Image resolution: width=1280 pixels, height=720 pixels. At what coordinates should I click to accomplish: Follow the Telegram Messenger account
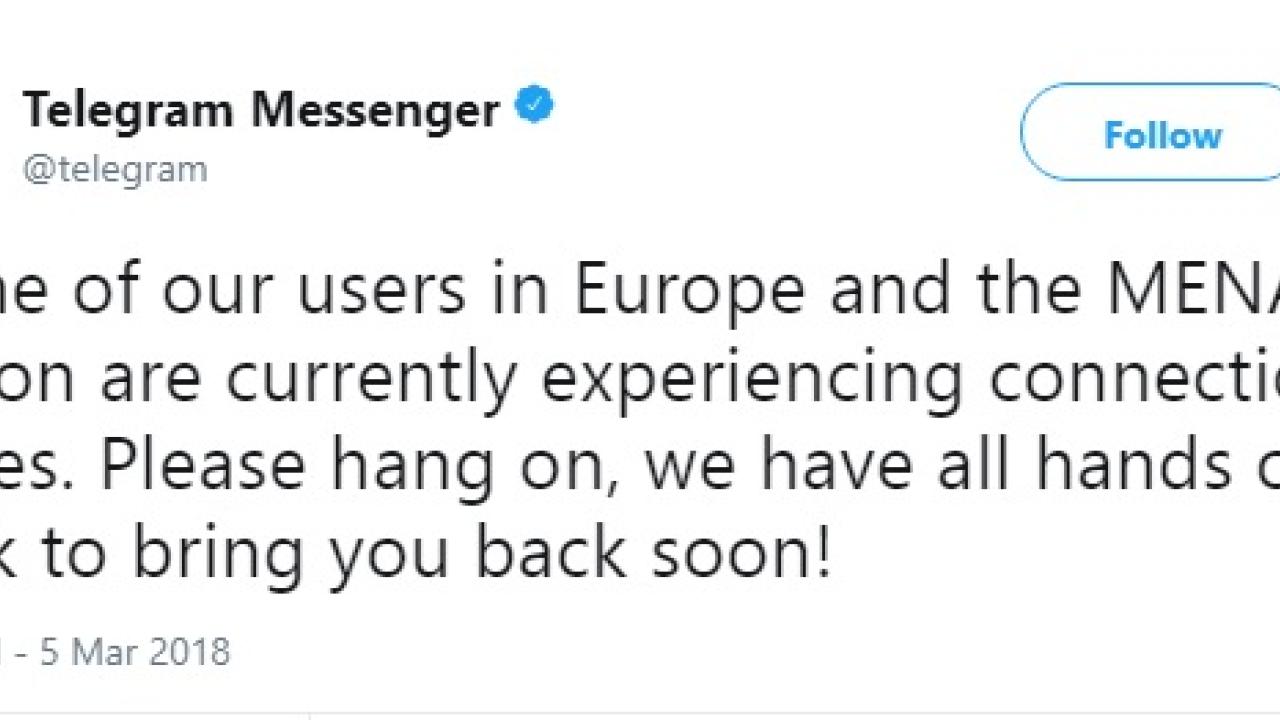pyautogui.click(x=1150, y=133)
